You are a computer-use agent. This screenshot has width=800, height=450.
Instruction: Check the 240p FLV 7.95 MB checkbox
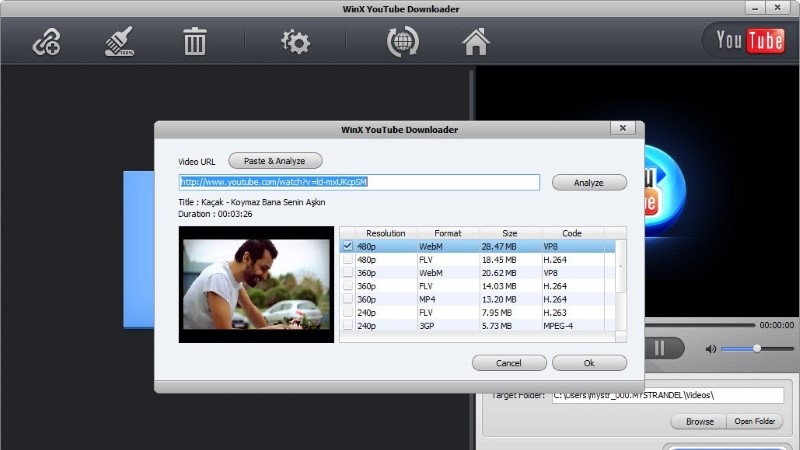[x=347, y=312]
